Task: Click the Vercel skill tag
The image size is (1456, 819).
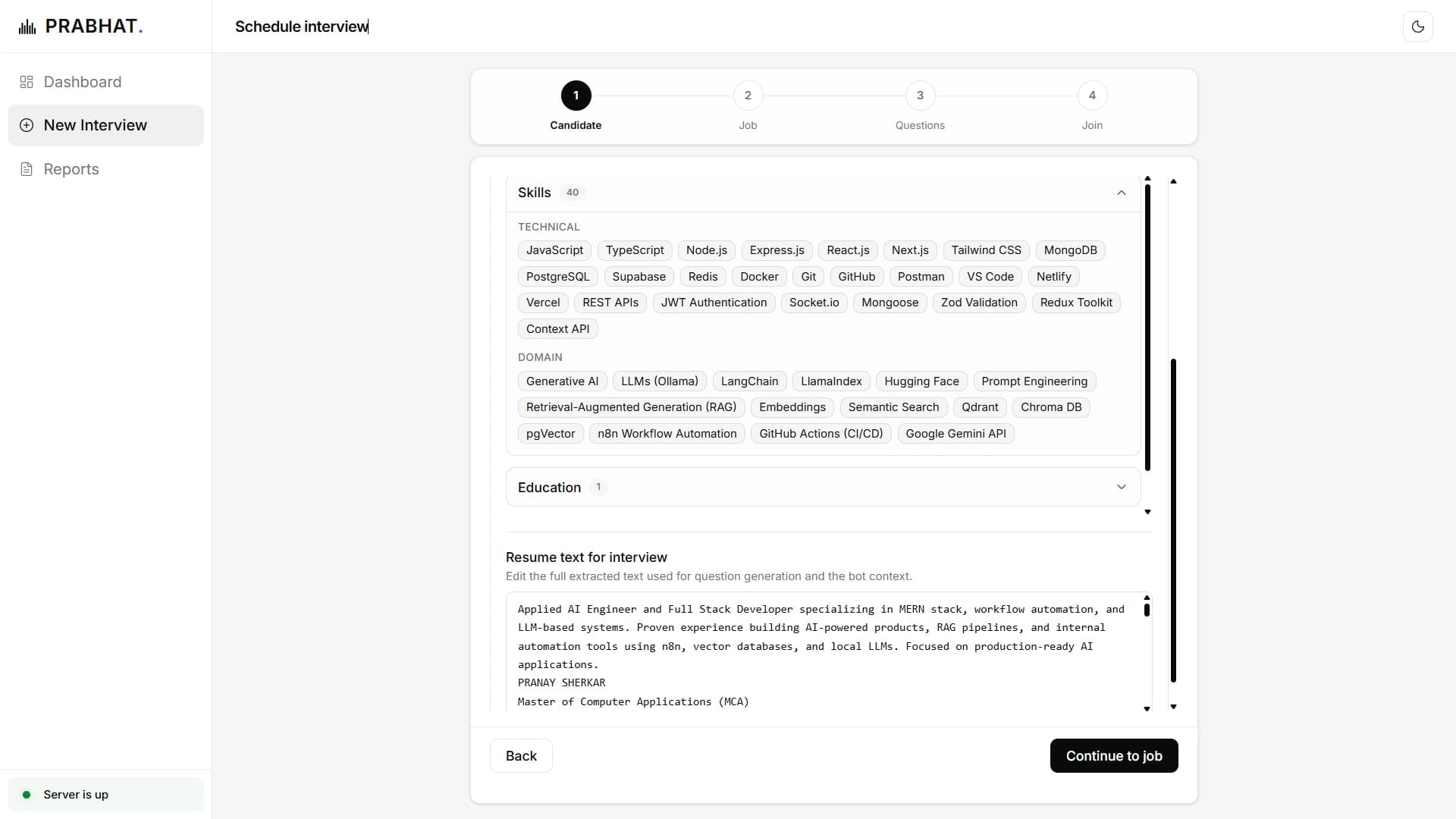Action: point(543,303)
